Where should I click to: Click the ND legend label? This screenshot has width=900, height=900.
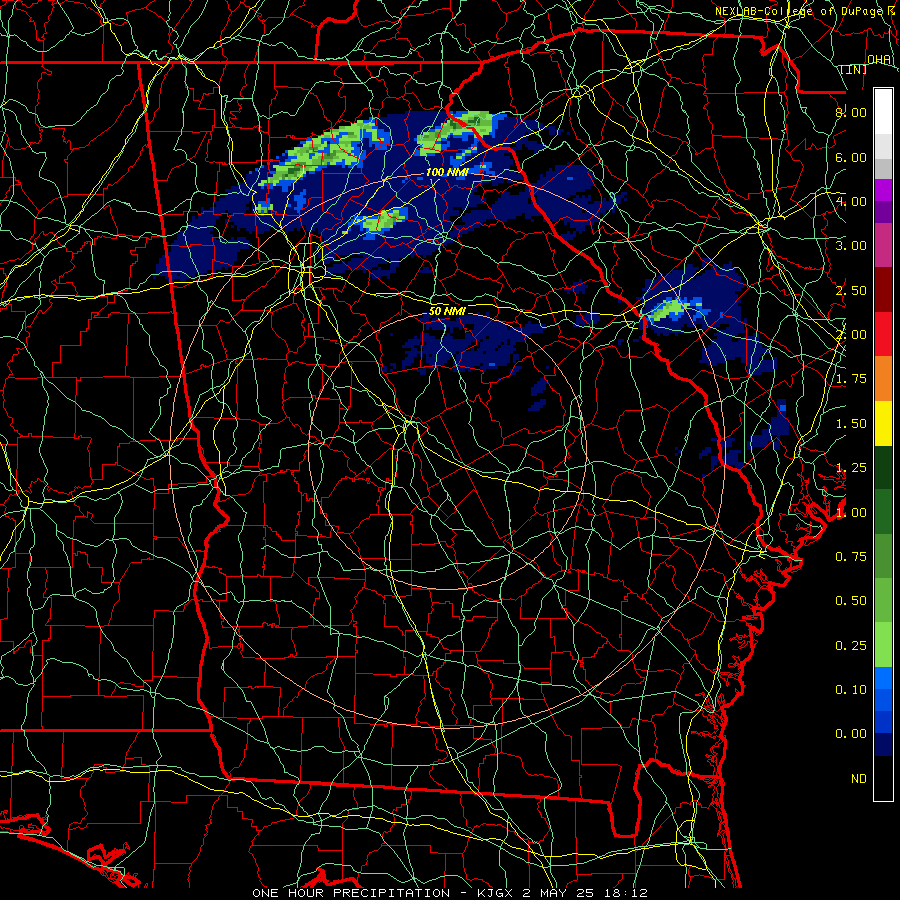pos(859,779)
